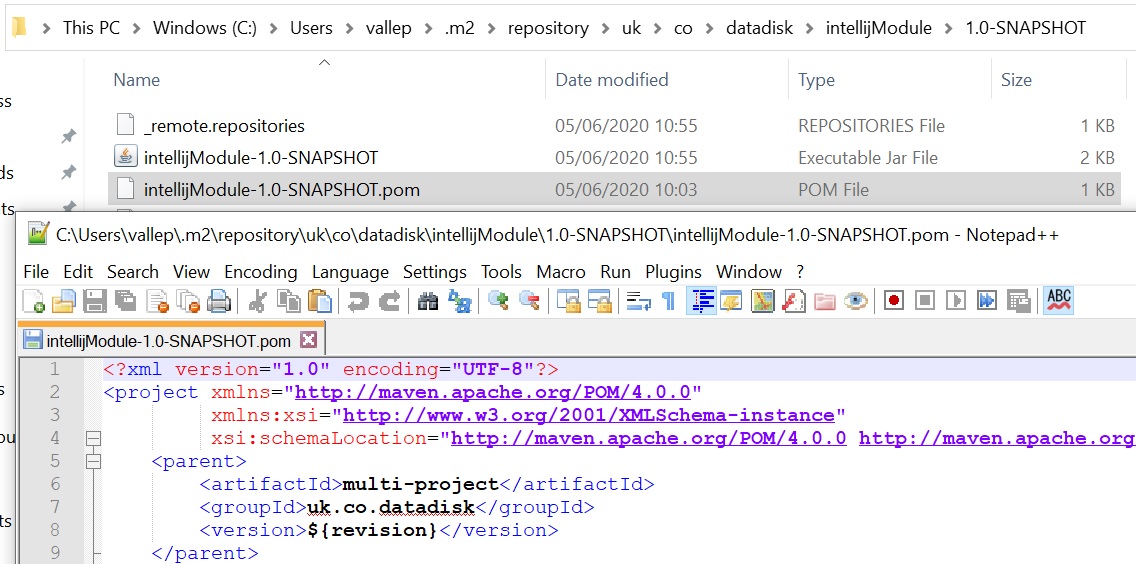Click the New file toolbar icon
The height and width of the screenshot is (564, 1136).
click(x=33, y=301)
